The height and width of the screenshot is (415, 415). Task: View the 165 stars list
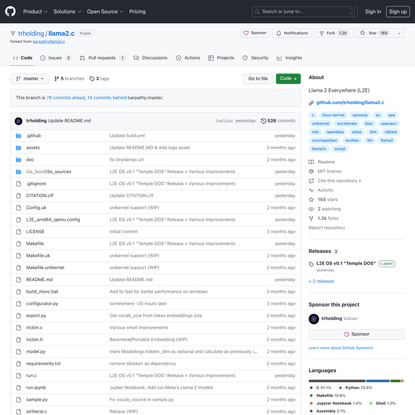(x=323, y=199)
